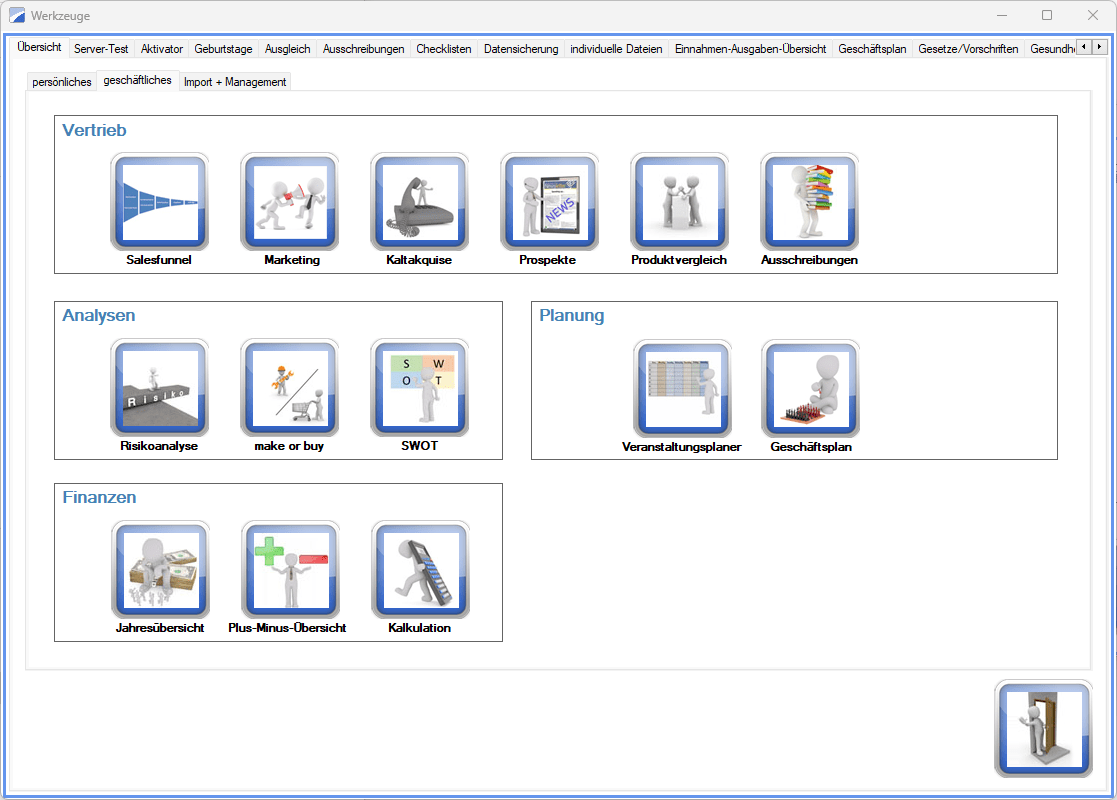Viewport: 1117px width, 800px height.
Task: Open the Plus-Minus-Übersicht icon
Action: (290, 570)
